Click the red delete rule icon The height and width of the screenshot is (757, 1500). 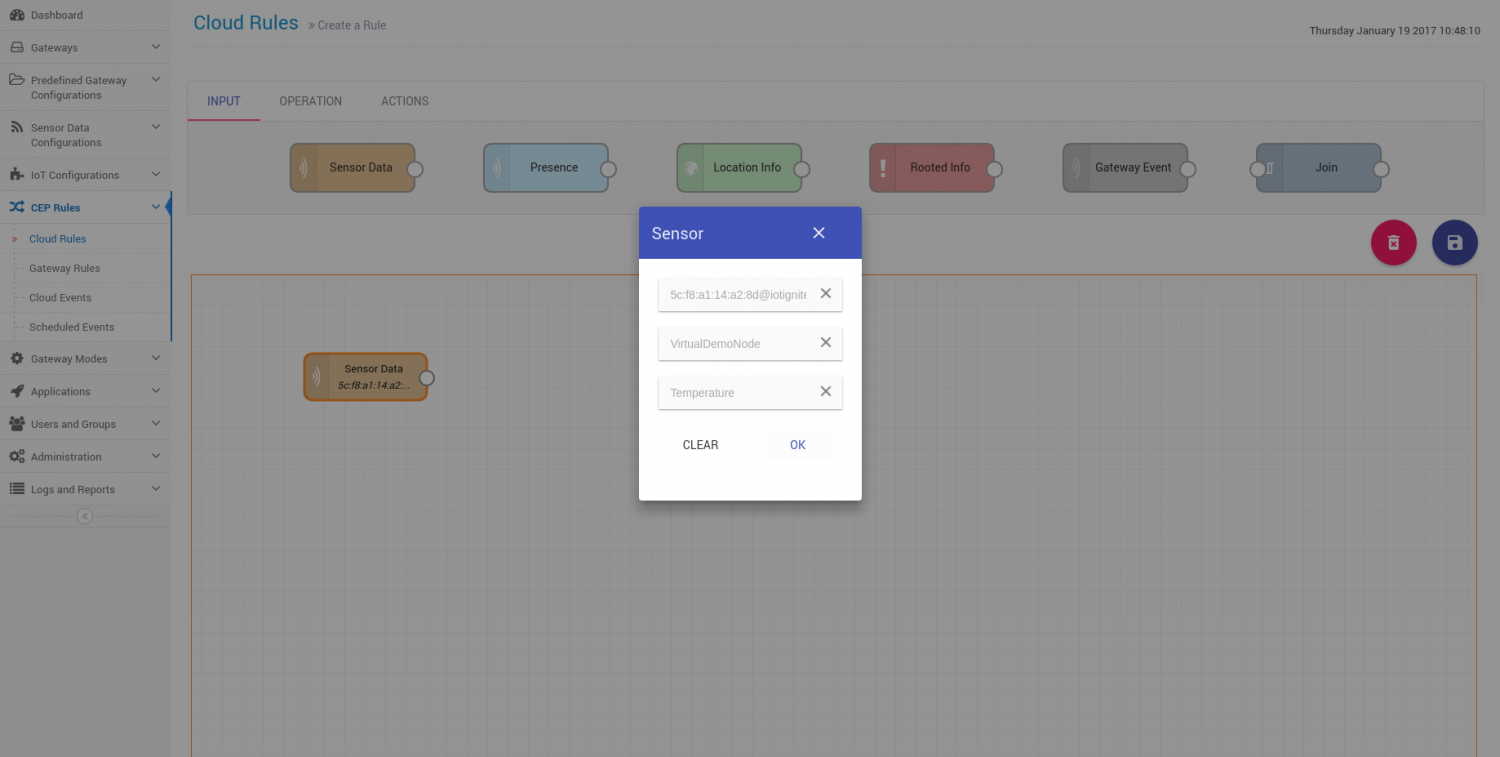click(1393, 242)
